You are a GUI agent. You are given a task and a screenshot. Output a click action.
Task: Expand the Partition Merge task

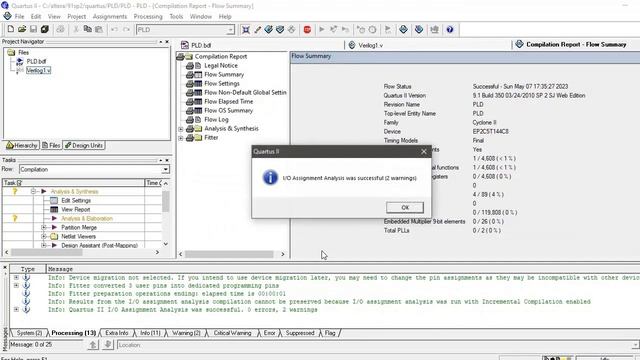pos(44,227)
